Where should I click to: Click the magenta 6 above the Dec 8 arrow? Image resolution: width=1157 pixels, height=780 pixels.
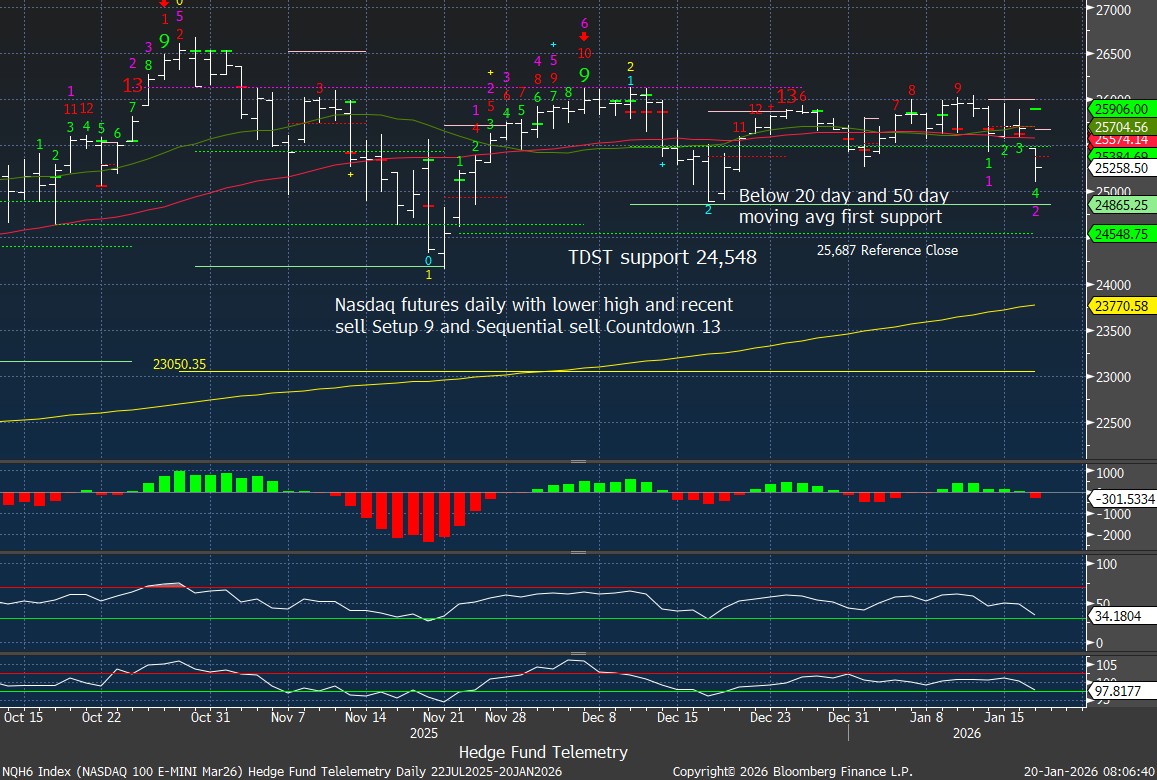pyautogui.click(x=584, y=22)
